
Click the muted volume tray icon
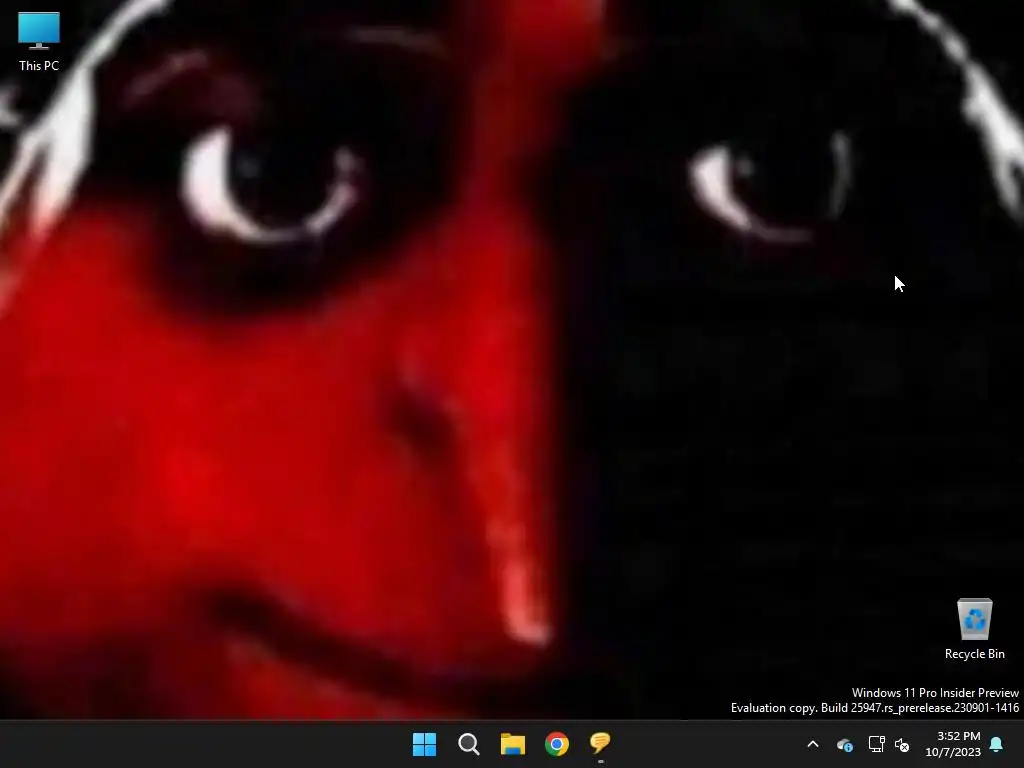coord(902,744)
